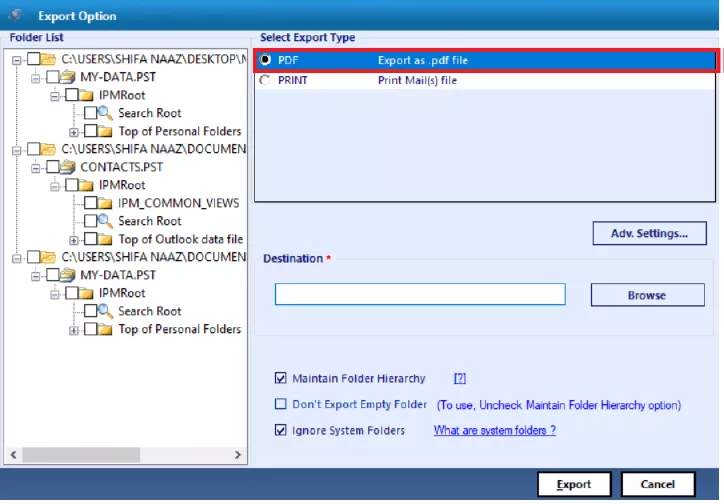The width and height of the screenshot is (724, 504).
Task: Focus the Destination path text field
Action: [420, 294]
